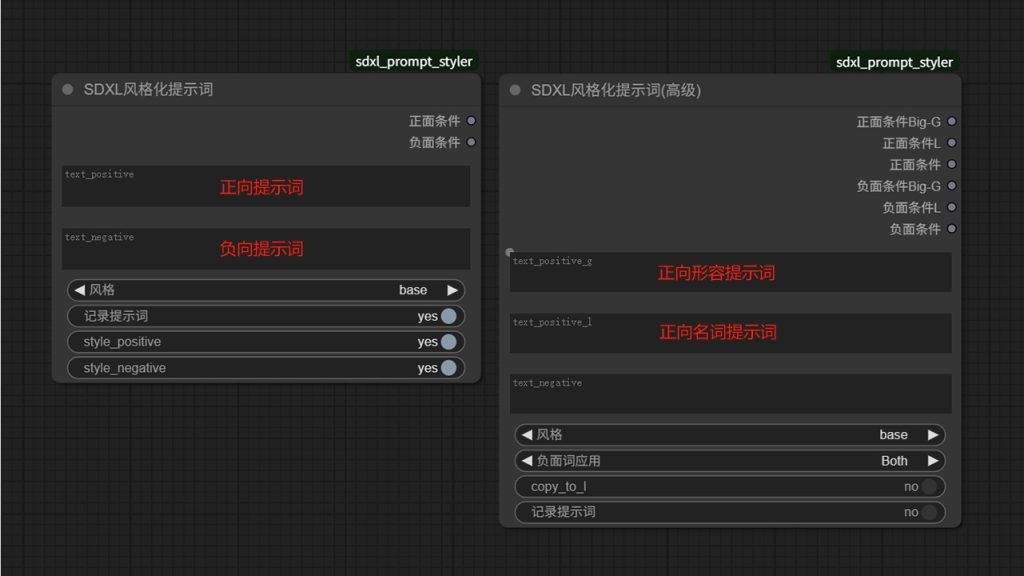Click 负面条件 output socket on advanced node
Viewport: 1024px width, 576px height.
click(952, 229)
